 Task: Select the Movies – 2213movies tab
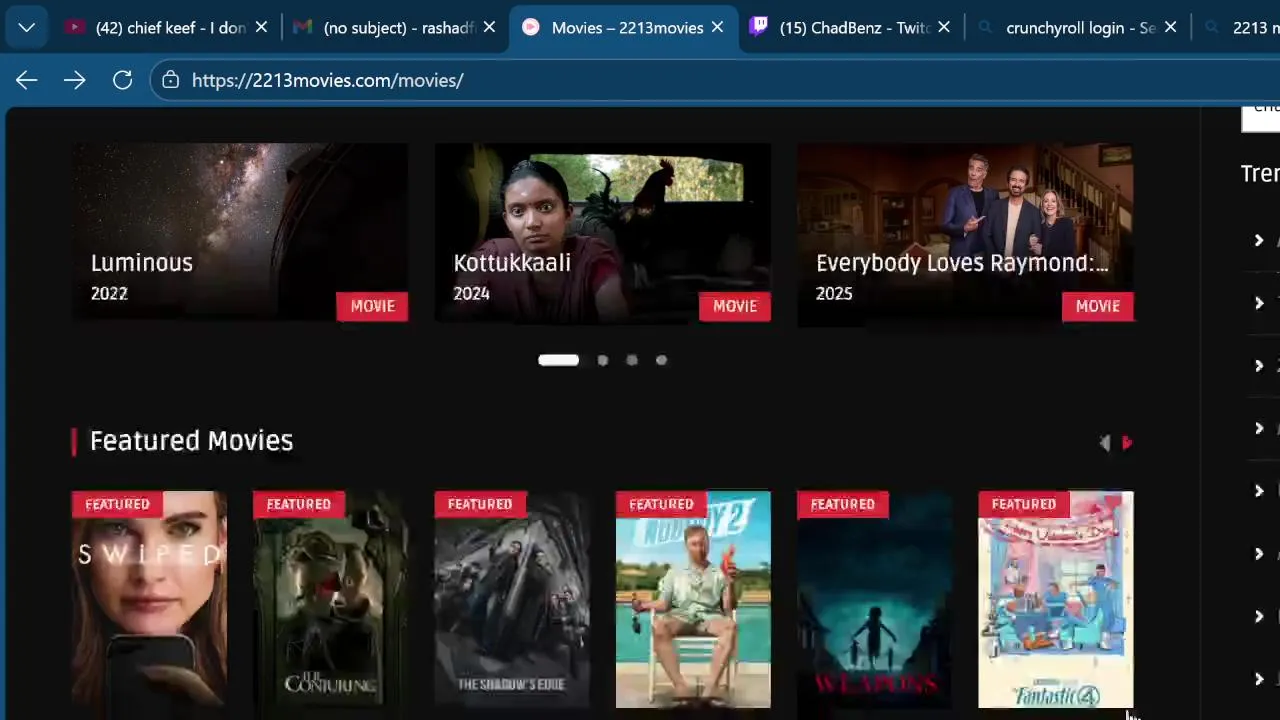pos(623,28)
